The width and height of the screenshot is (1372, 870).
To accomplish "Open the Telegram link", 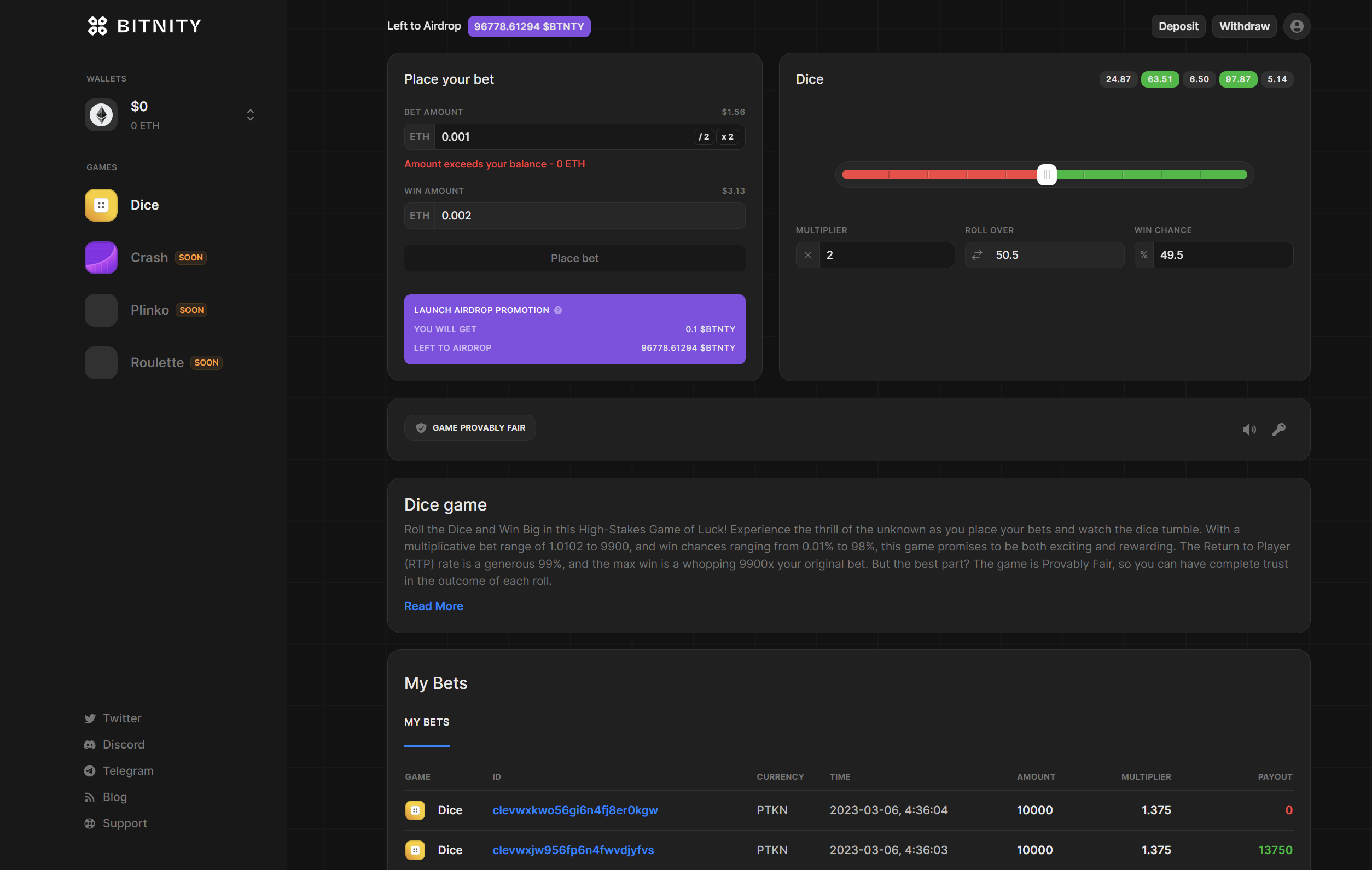I will click(128, 771).
